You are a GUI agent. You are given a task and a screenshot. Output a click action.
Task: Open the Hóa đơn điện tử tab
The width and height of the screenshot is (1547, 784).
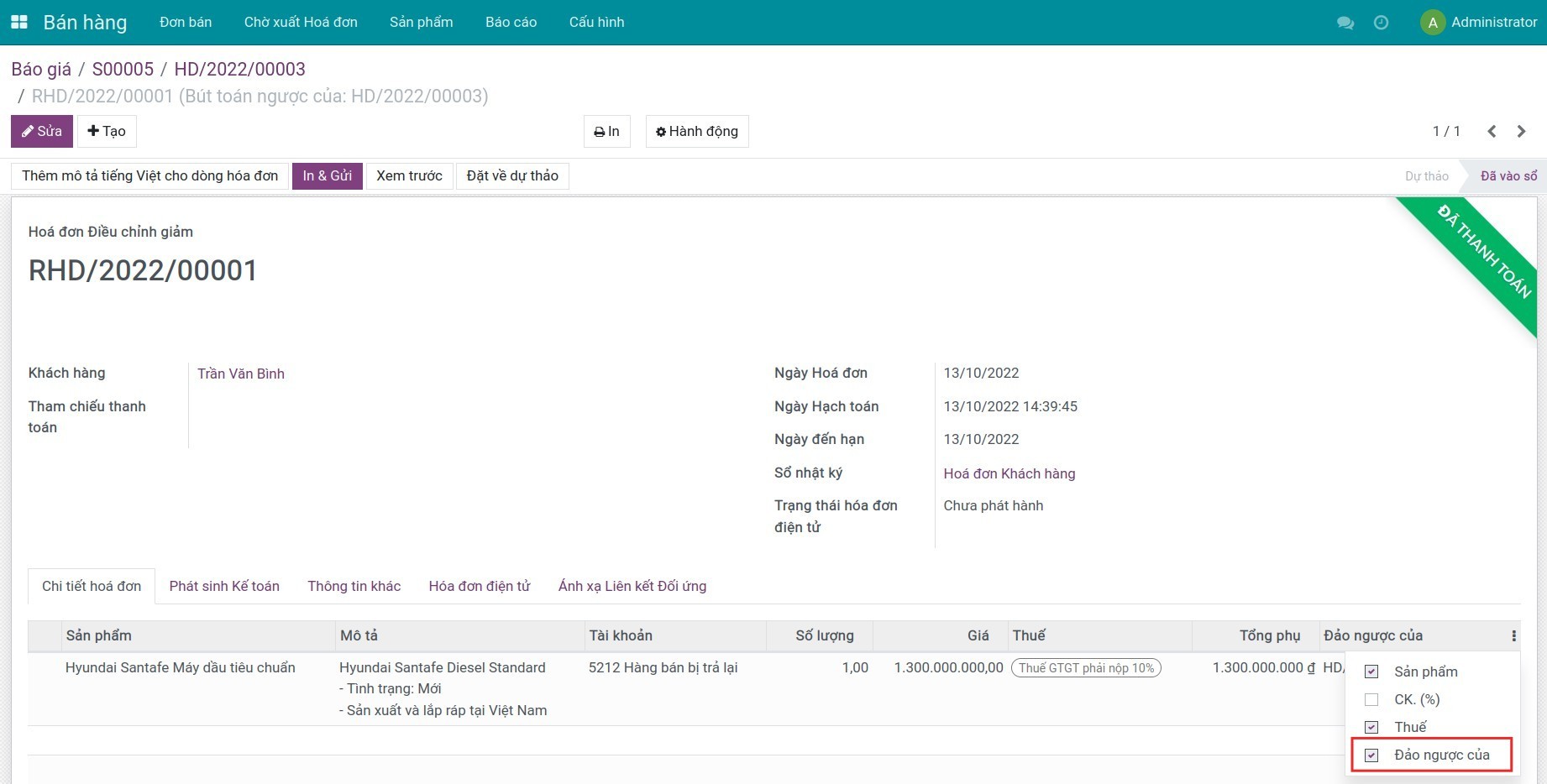tap(480, 586)
